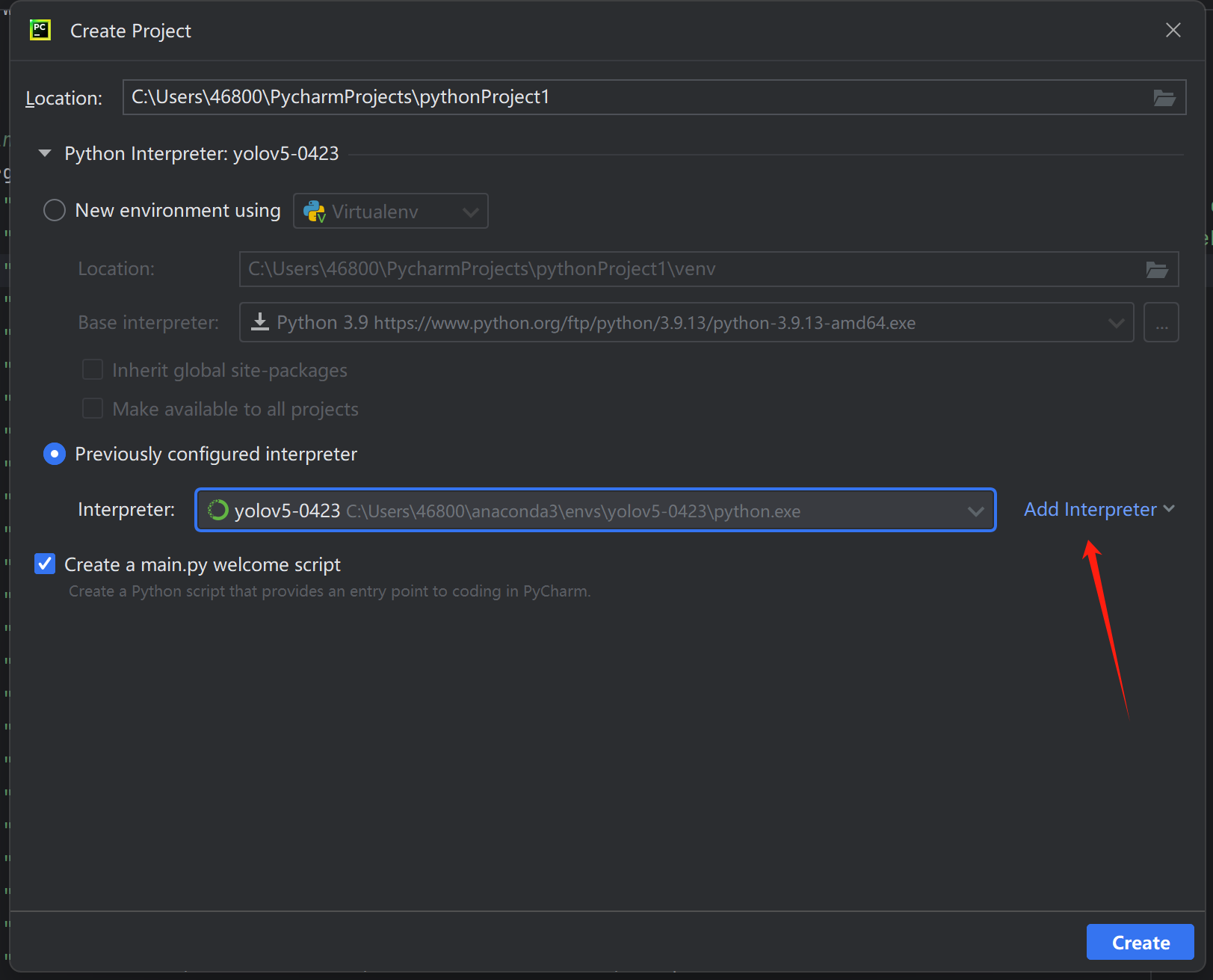Click the folder icon in venv Location field
1213x980 pixels.
[x=1156, y=270]
